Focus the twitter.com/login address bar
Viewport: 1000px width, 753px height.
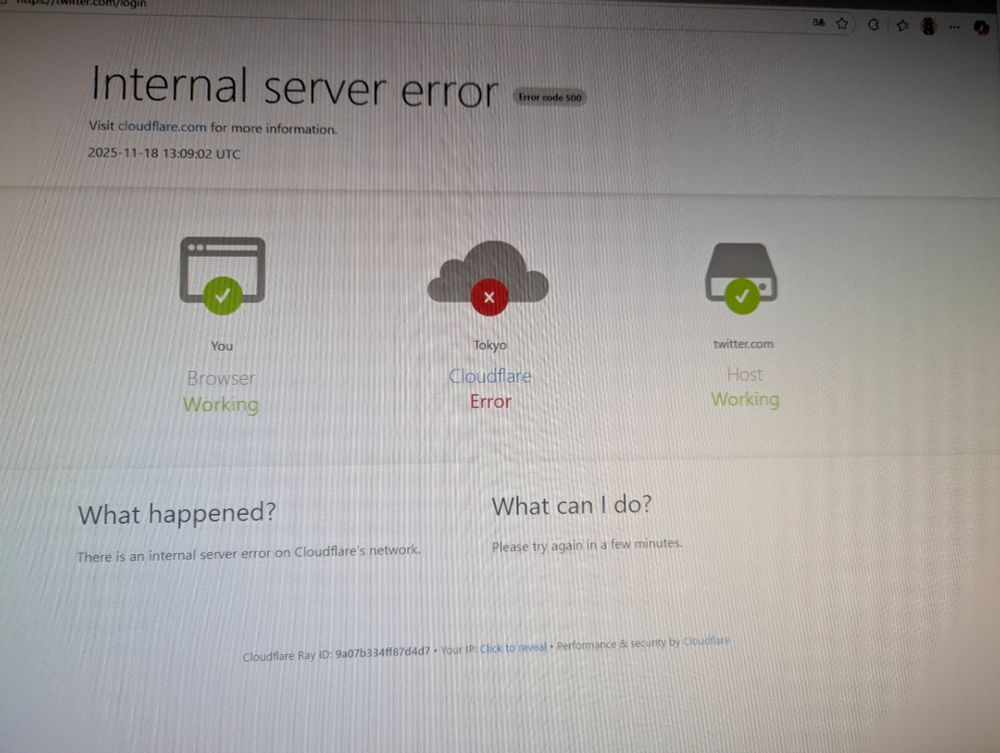pos(83,3)
